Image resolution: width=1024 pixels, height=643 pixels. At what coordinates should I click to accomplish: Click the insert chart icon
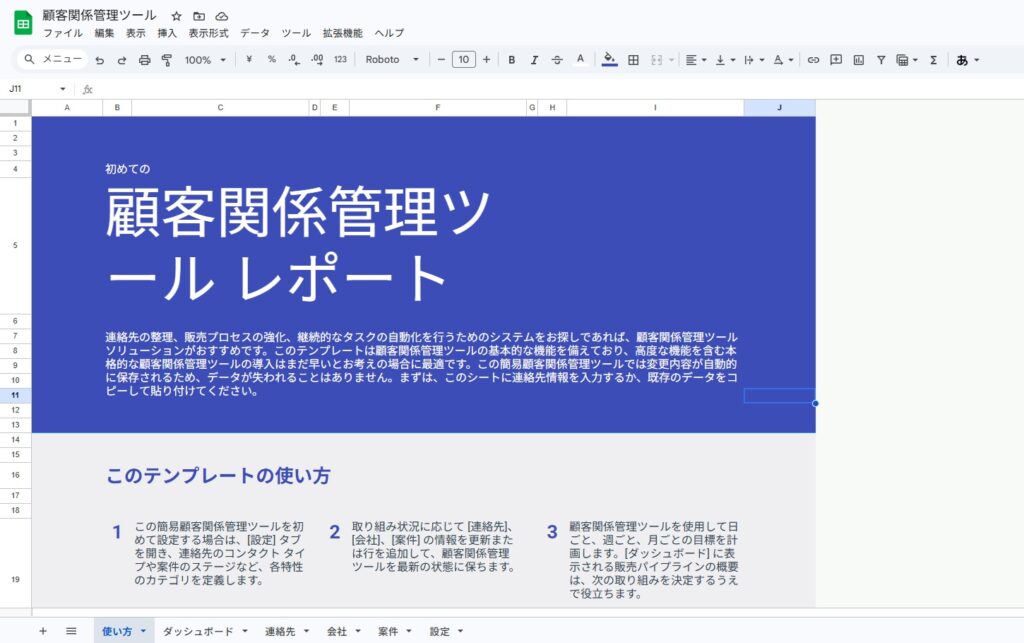click(x=858, y=60)
